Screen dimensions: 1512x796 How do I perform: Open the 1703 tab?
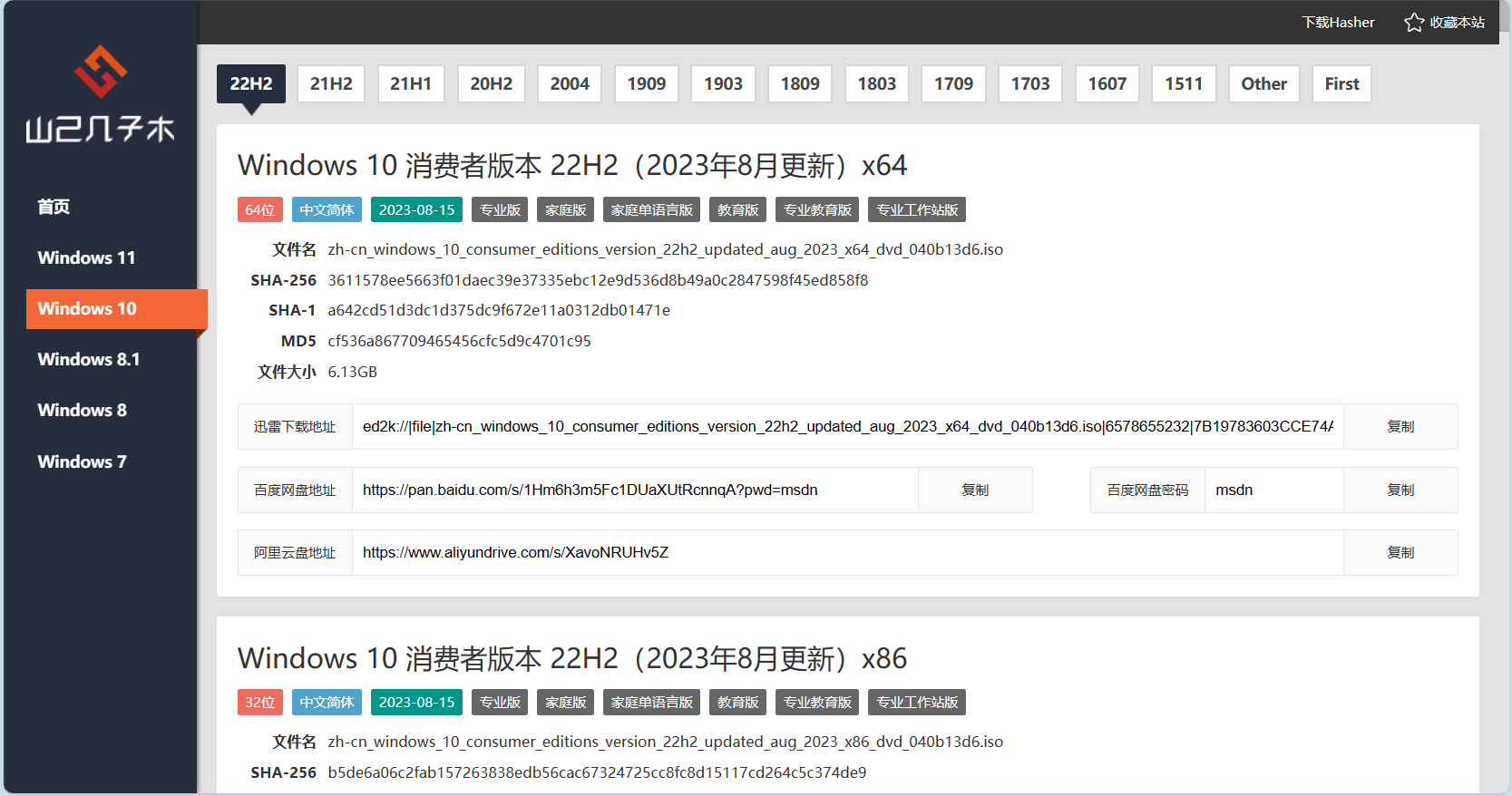click(1030, 83)
